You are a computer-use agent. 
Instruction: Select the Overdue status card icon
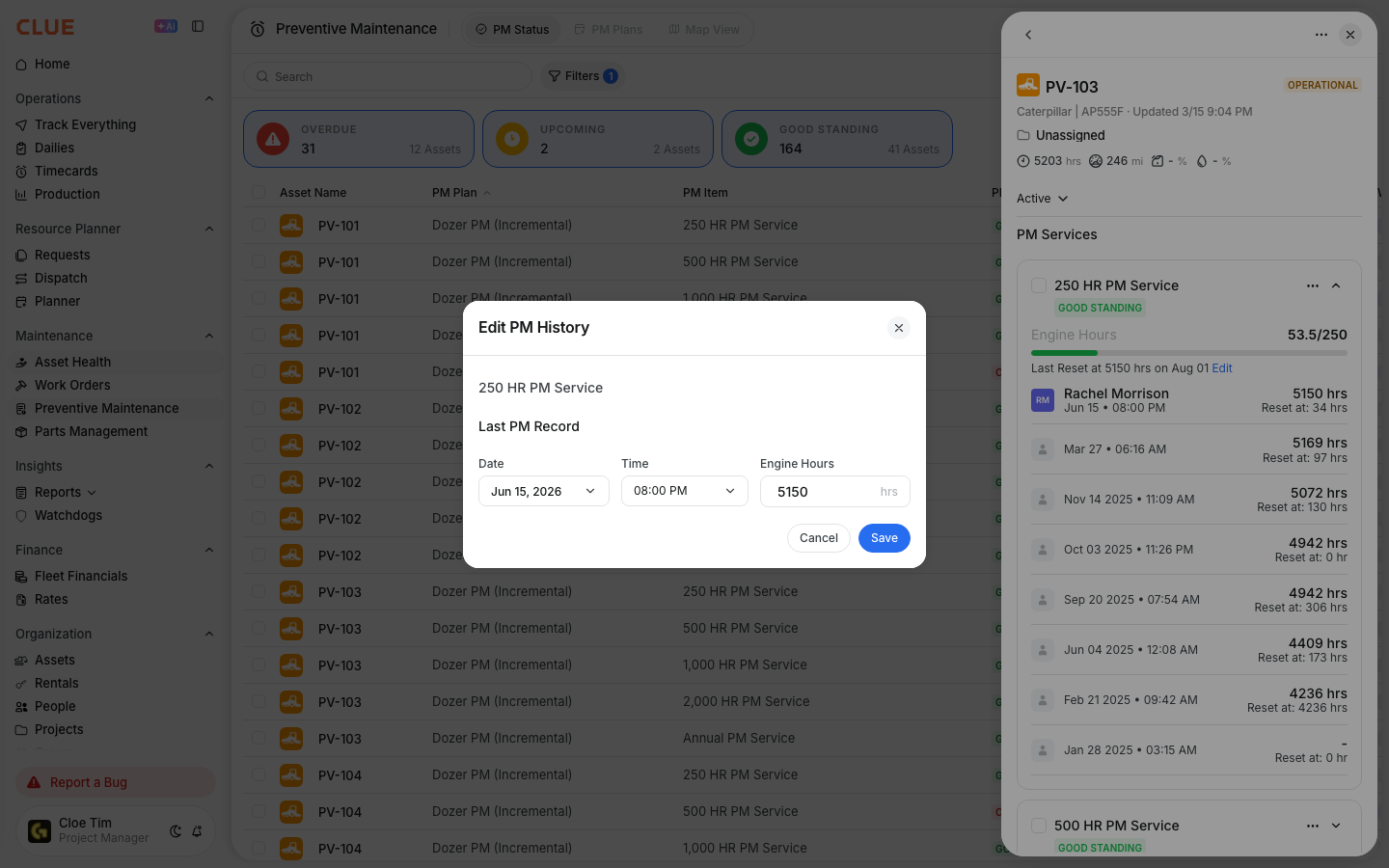(x=273, y=139)
